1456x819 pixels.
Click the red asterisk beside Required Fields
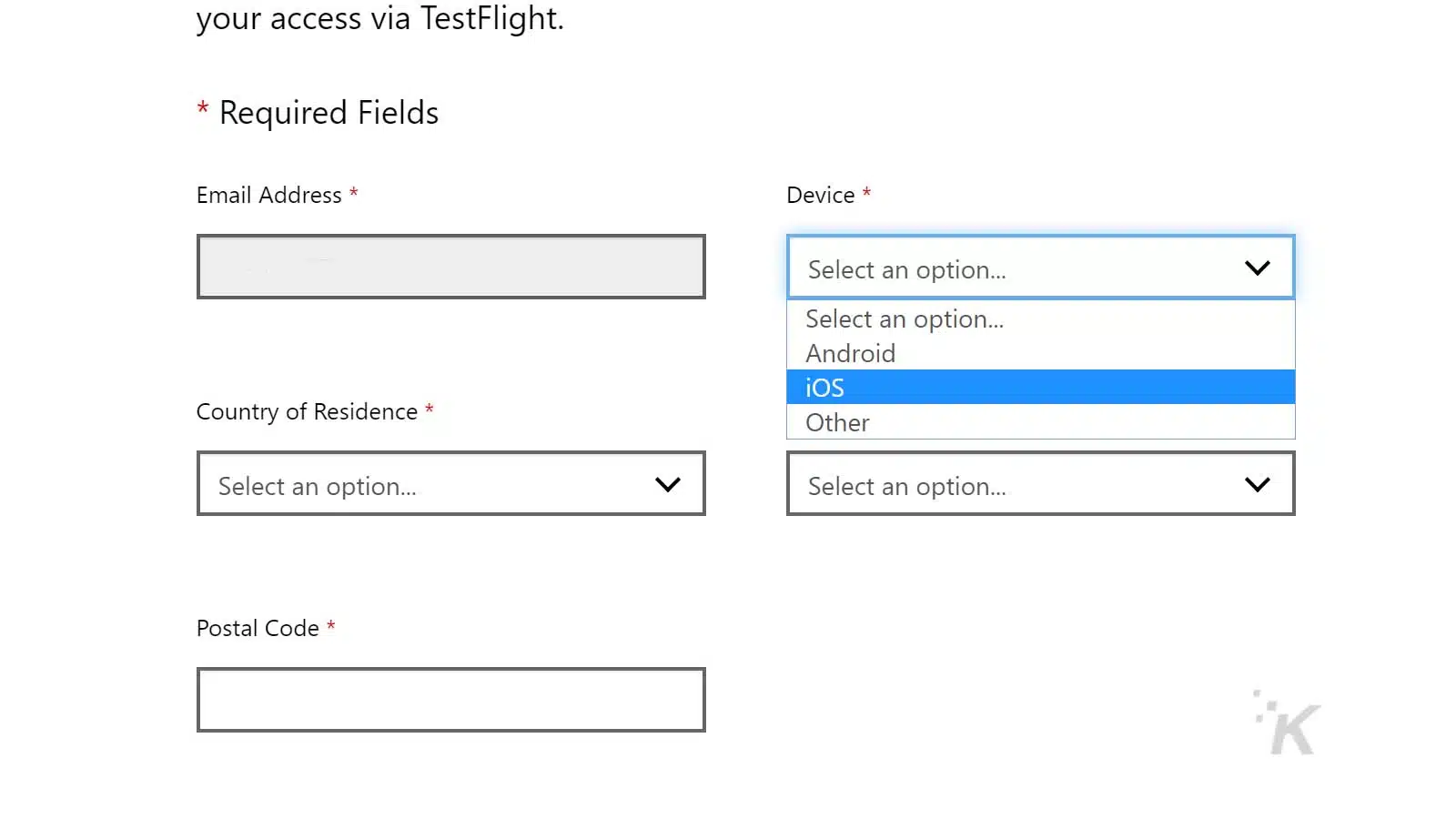click(x=203, y=109)
